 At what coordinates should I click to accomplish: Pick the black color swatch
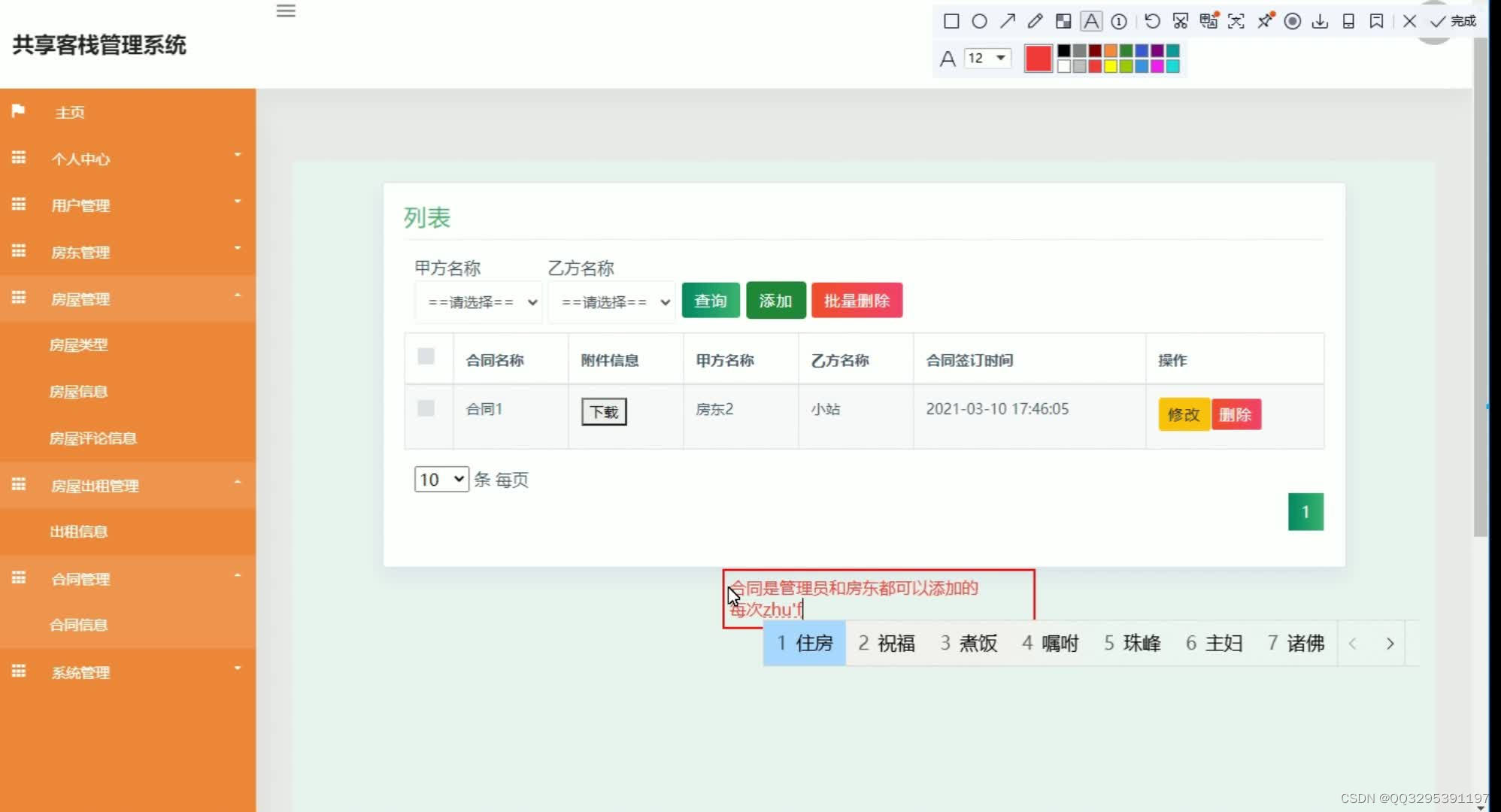click(1064, 50)
